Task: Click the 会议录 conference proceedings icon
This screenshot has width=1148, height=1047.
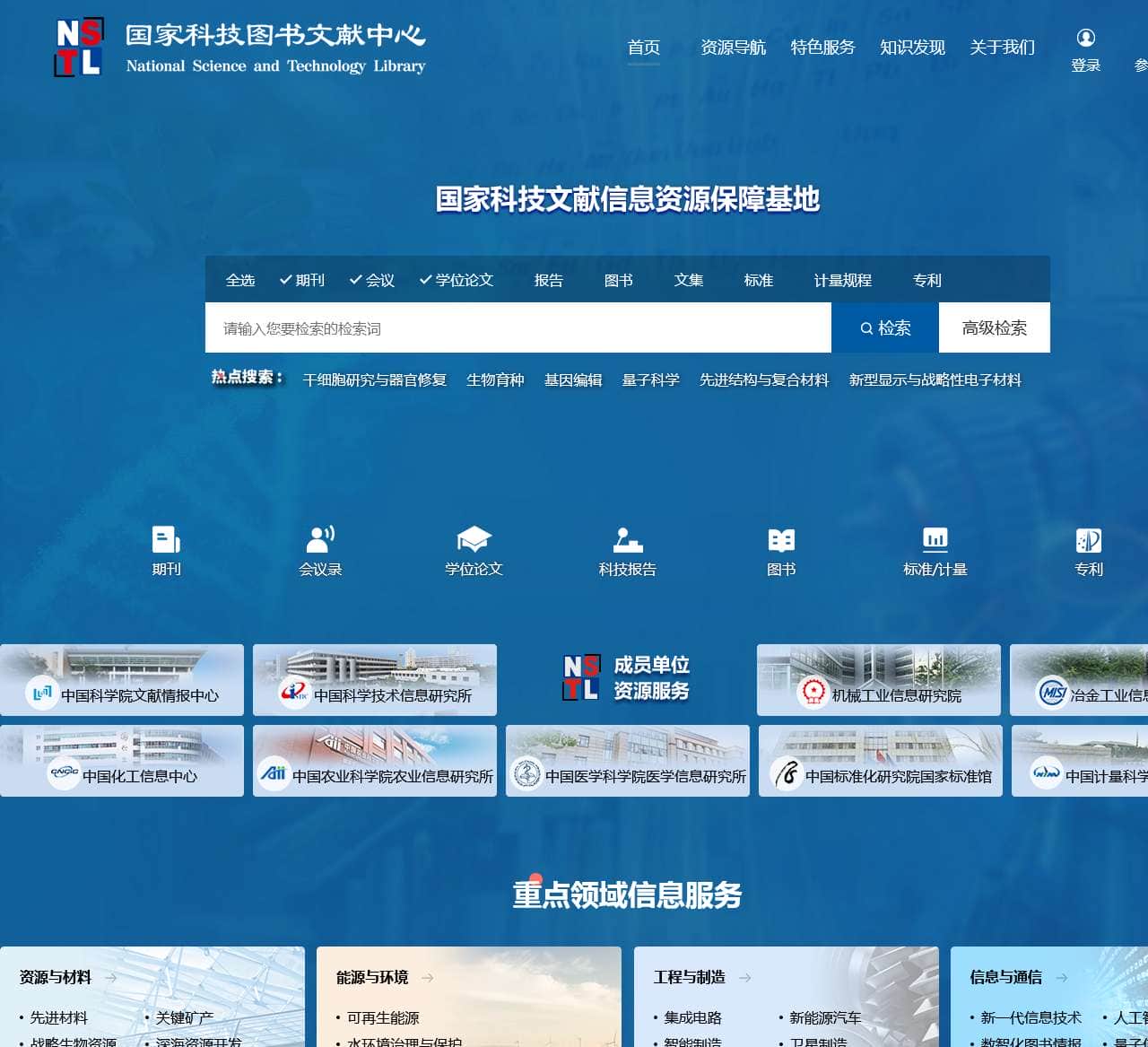Action: (320, 539)
